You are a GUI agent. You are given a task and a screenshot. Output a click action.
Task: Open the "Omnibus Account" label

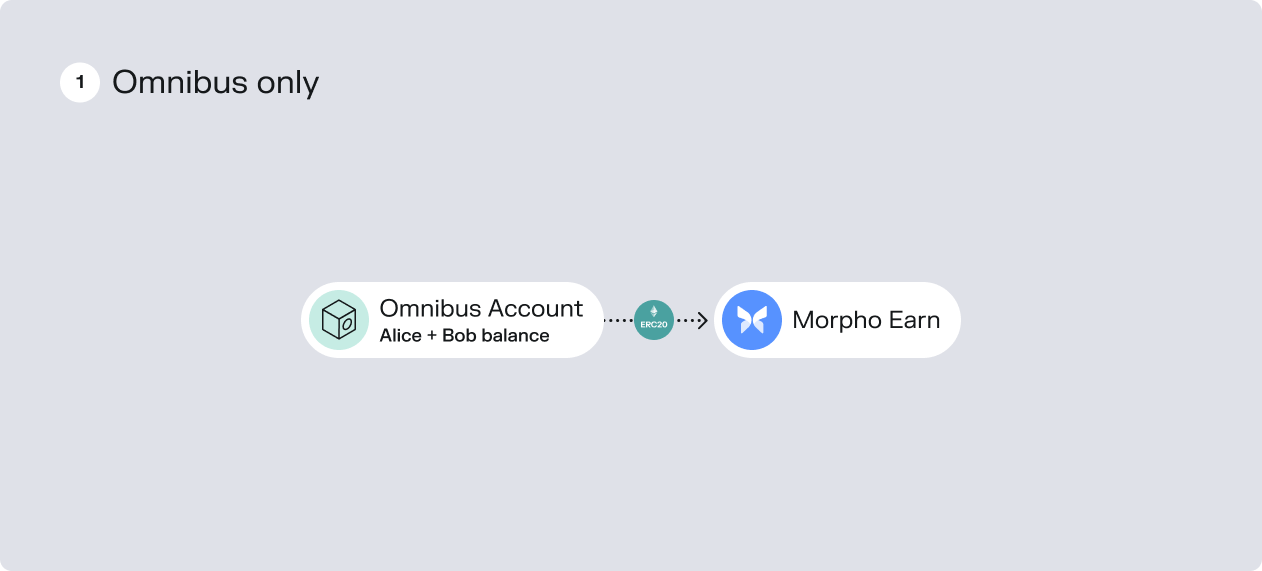(x=481, y=308)
